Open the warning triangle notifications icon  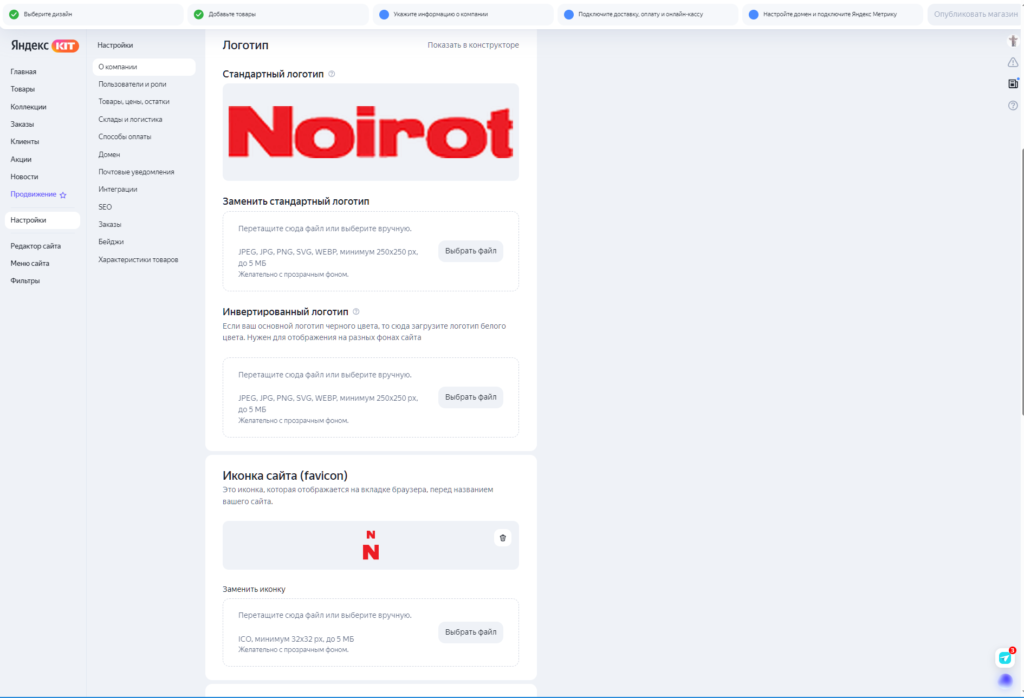pyautogui.click(x=1013, y=63)
